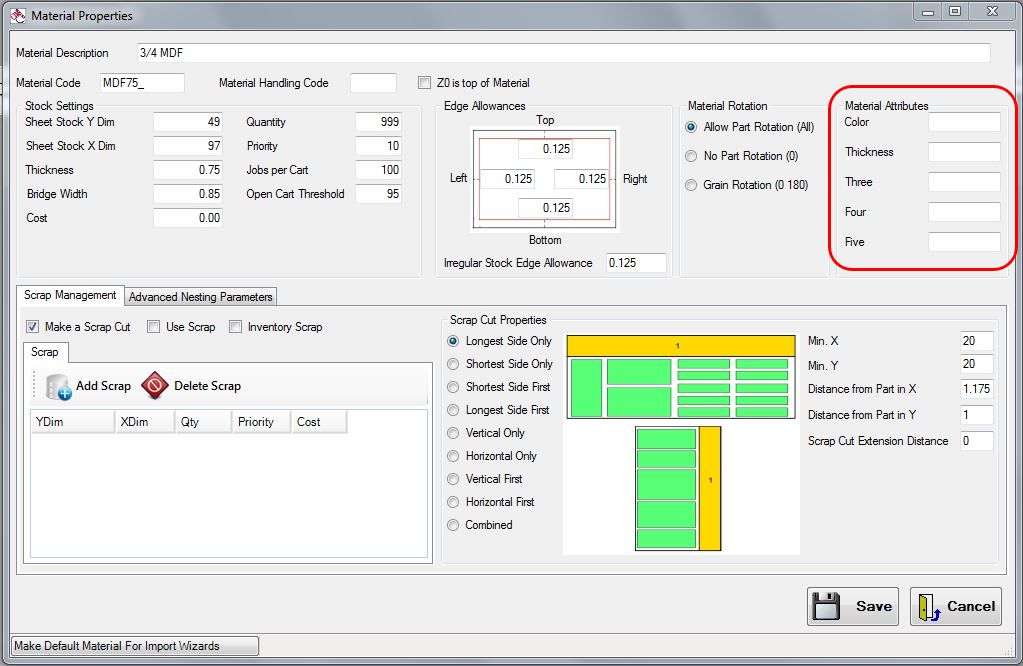Select the Combined scrap cut option

click(453, 525)
